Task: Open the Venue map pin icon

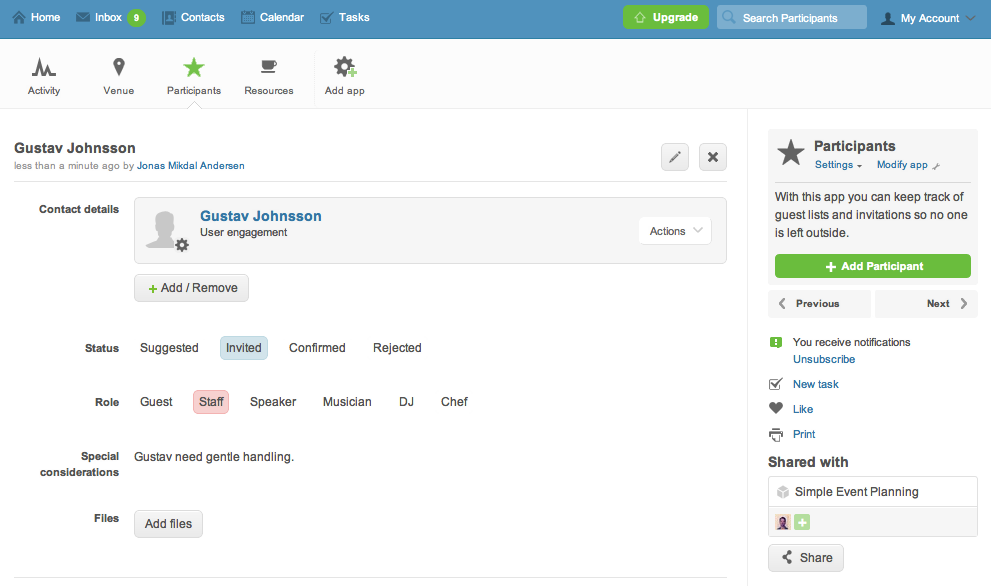Action: pyautogui.click(x=118, y=68)
